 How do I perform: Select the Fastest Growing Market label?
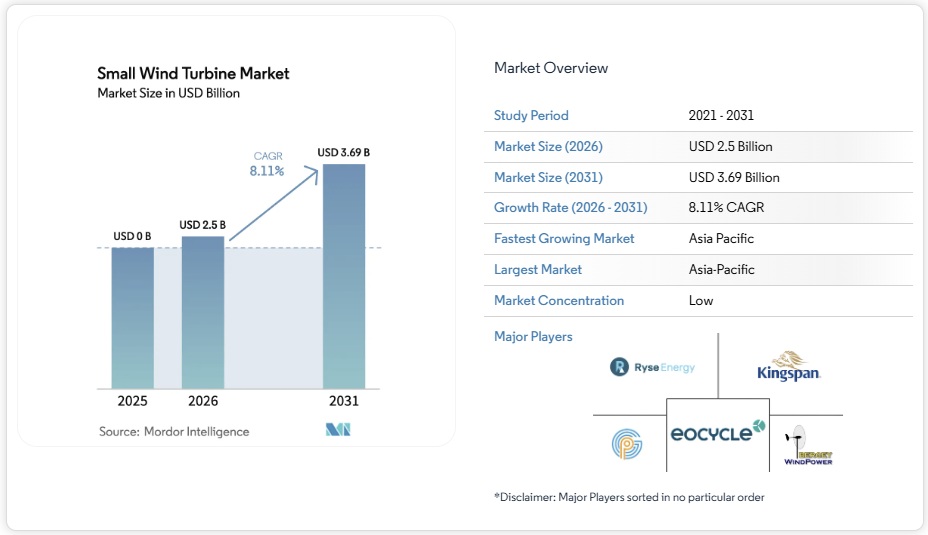(x=564, y=239)
